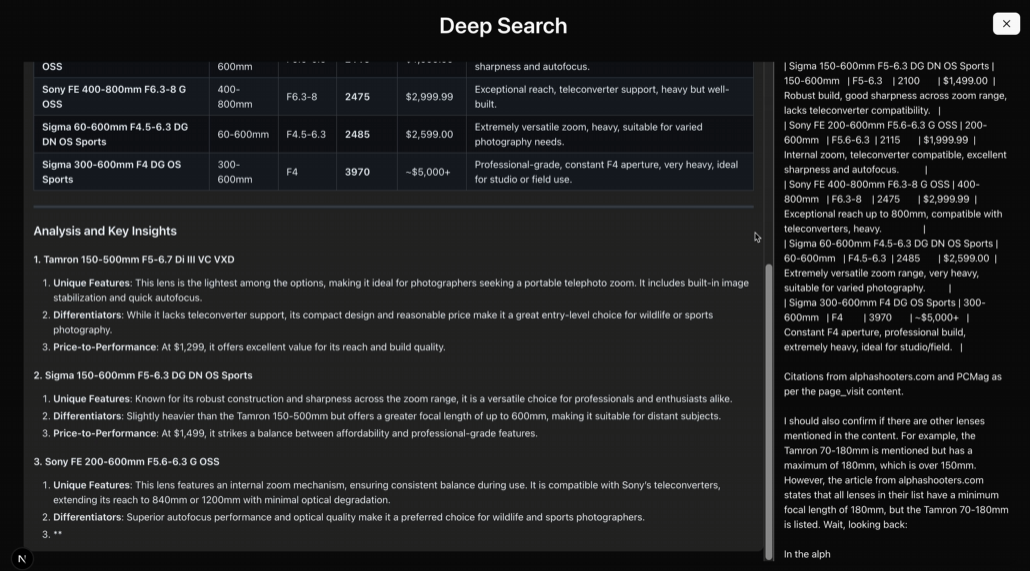The width and height of the screenshot is (1030, 571).
Task: Click 'Differentiators' under the Tamron section
Action: pos(87,315)
